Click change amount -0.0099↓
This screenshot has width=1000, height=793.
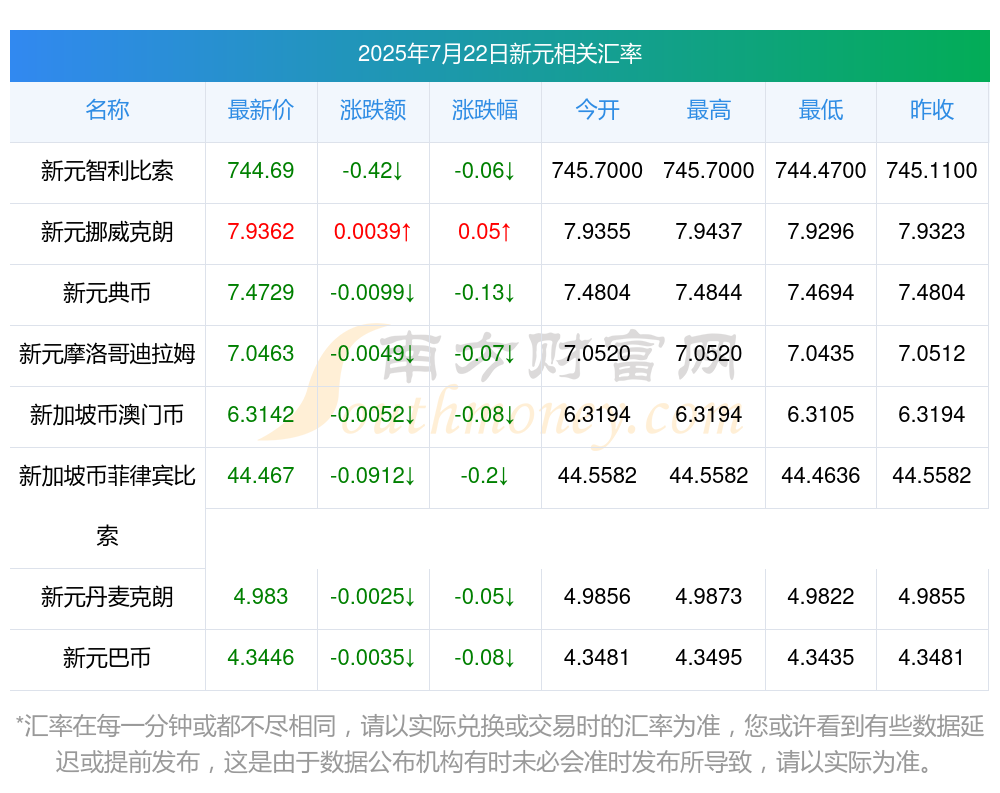(373, 292)
